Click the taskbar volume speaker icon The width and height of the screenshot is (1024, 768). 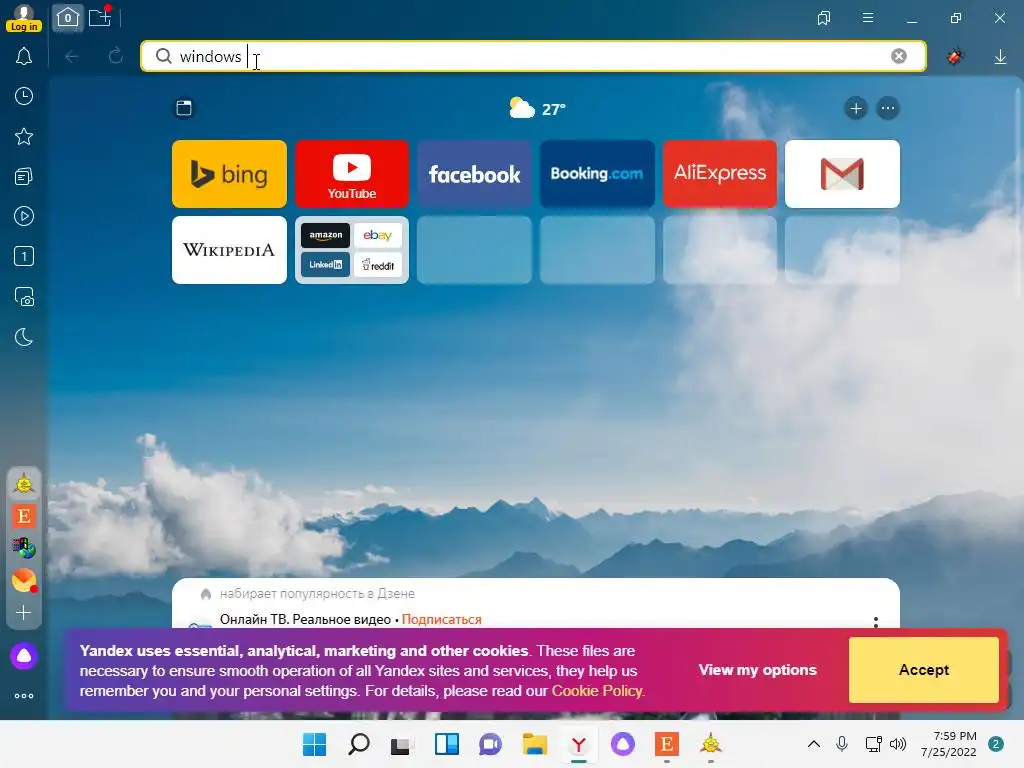(898, 744)
